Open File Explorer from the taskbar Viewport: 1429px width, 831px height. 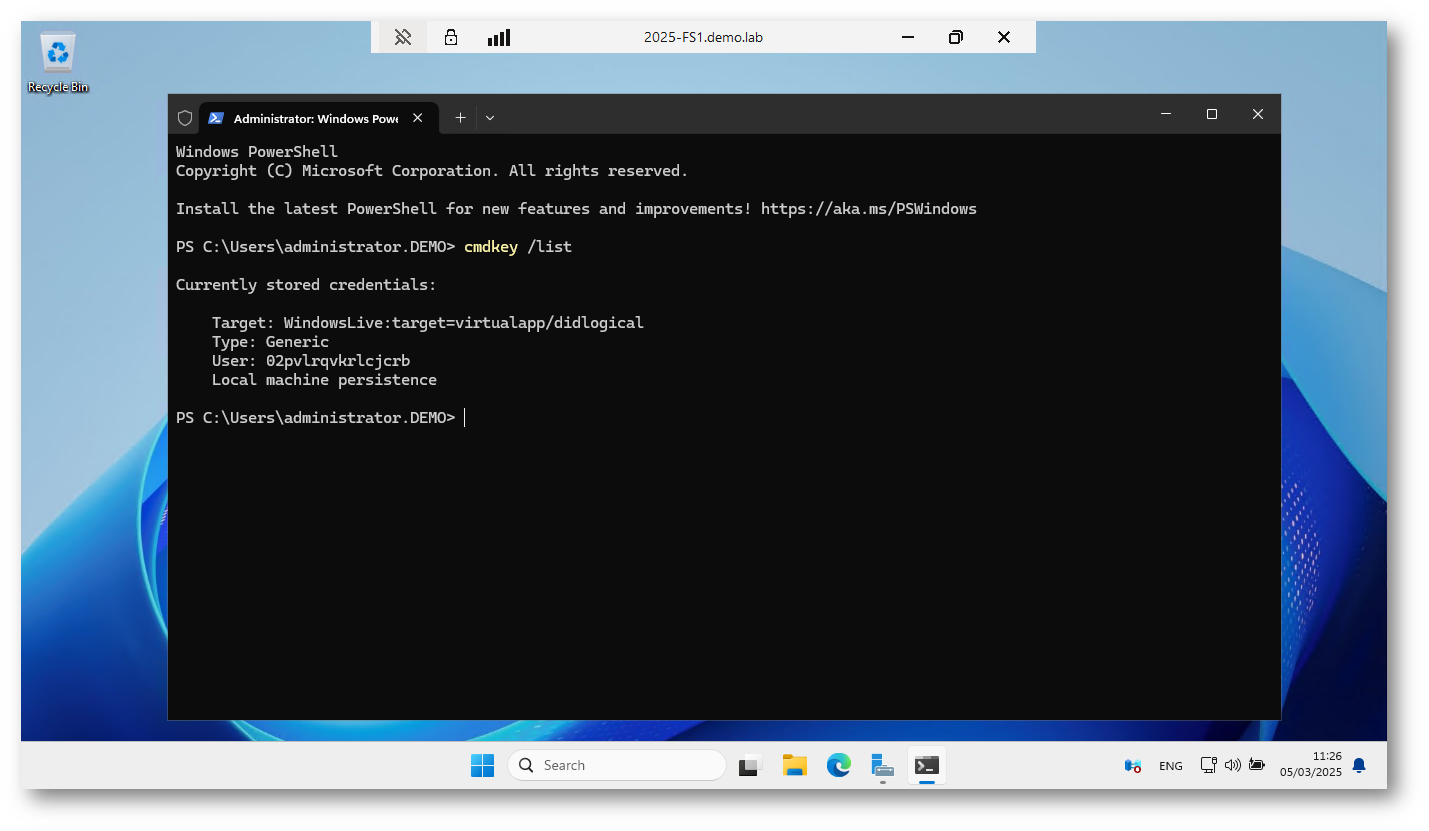[x=795, y=766]
